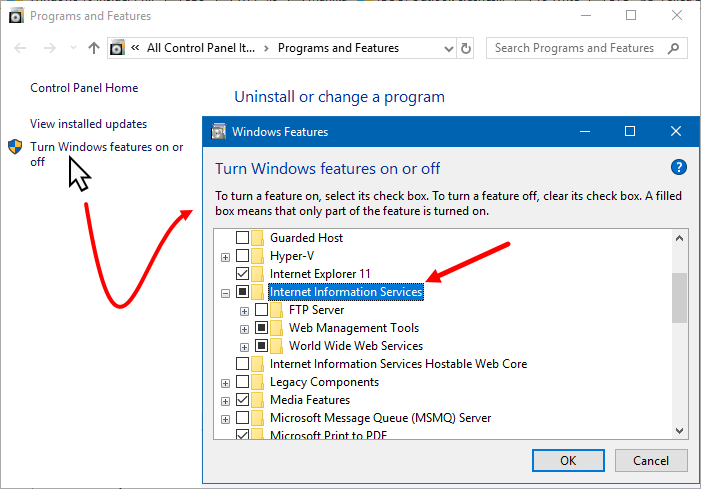Uncheck Internet Explorer 11 checkbox
Image resolution: width=701 pixels, height=489 pixels.
point(242,274)
